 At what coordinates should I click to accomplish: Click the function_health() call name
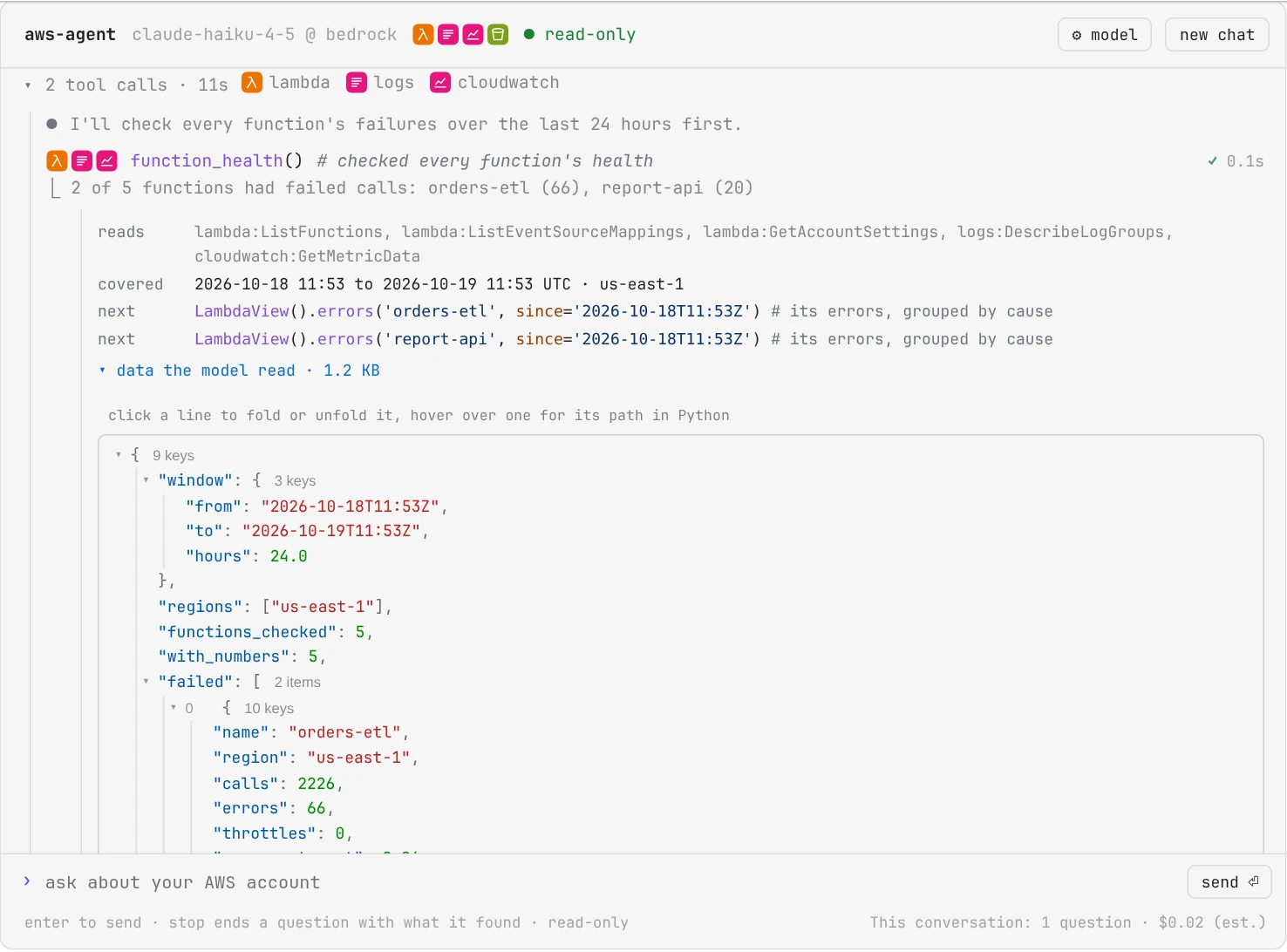coord(216,161)
